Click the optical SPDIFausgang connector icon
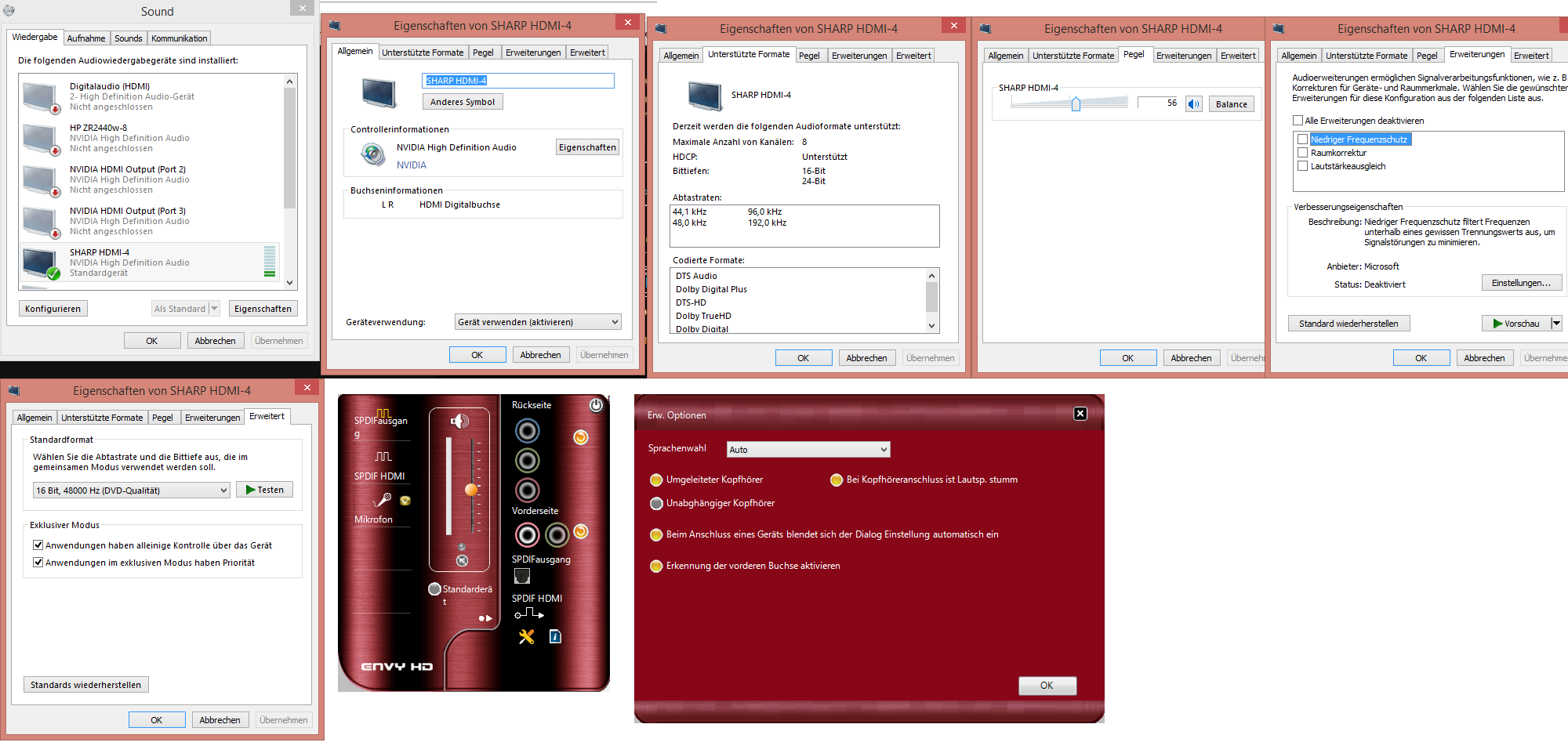This screenshot has width=1568, height=753. point(522,576)
